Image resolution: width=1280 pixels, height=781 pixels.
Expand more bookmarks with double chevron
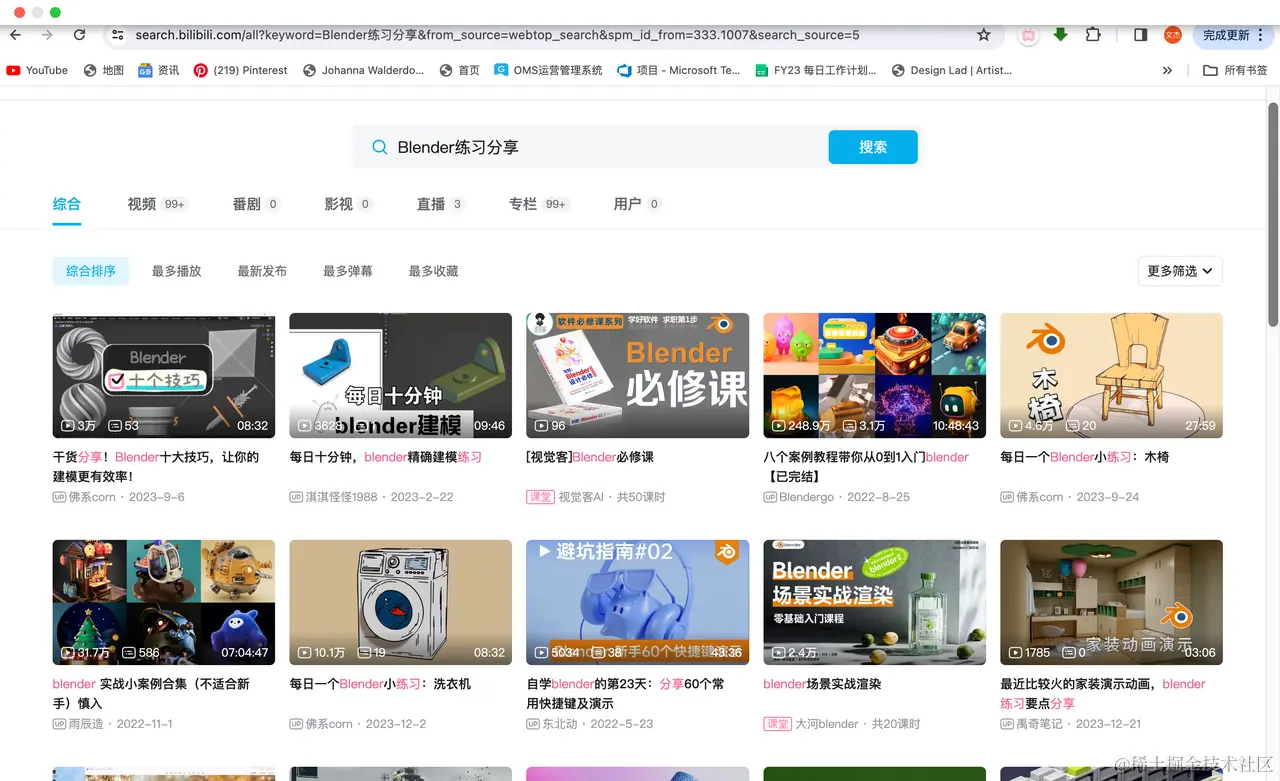coord(1167,70)
